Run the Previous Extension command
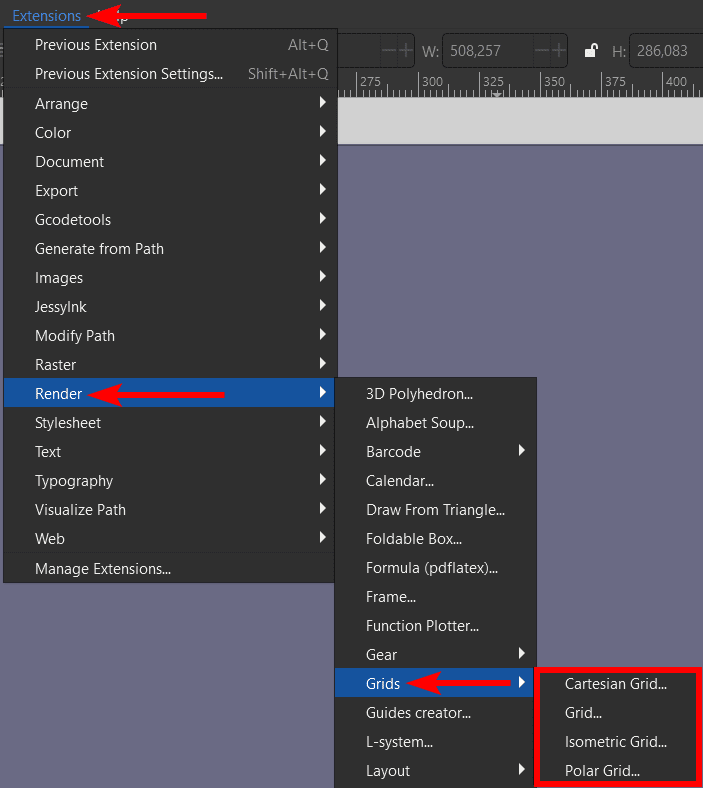Image resolution: width=703 pixels, height=788 pixels. (96, 45)
